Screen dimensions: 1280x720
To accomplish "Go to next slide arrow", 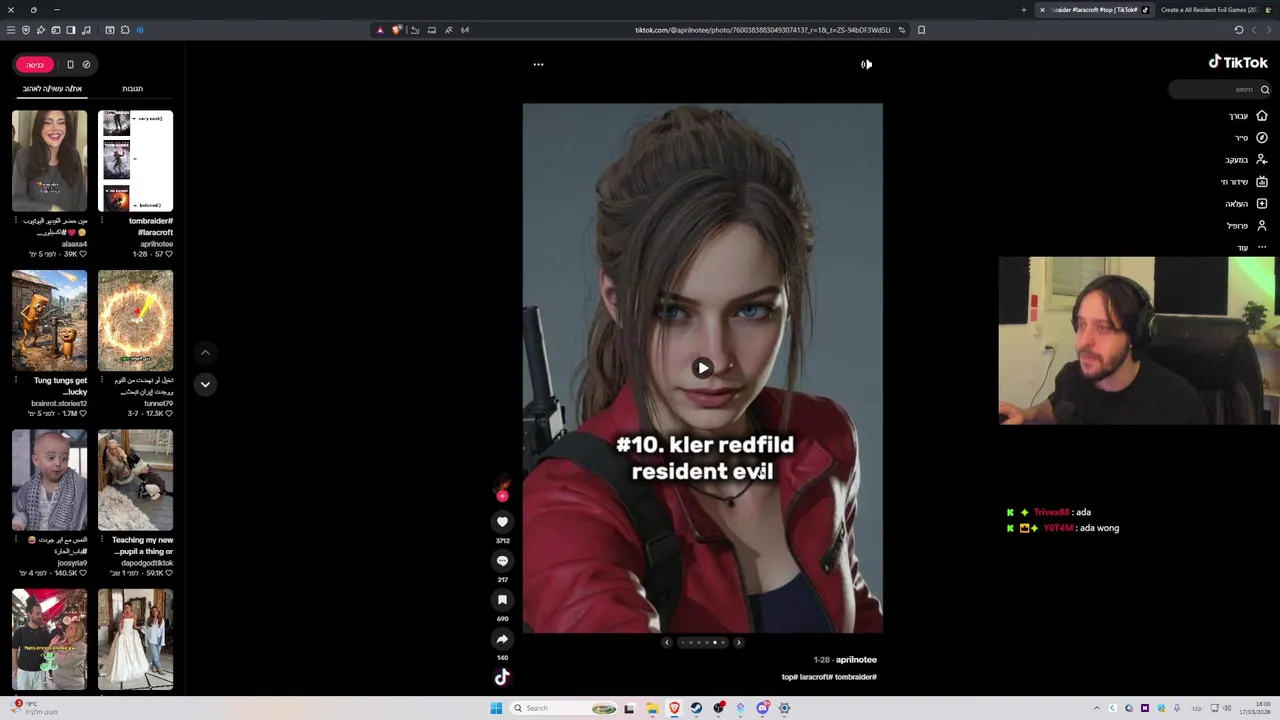I will tap(739, 642).
